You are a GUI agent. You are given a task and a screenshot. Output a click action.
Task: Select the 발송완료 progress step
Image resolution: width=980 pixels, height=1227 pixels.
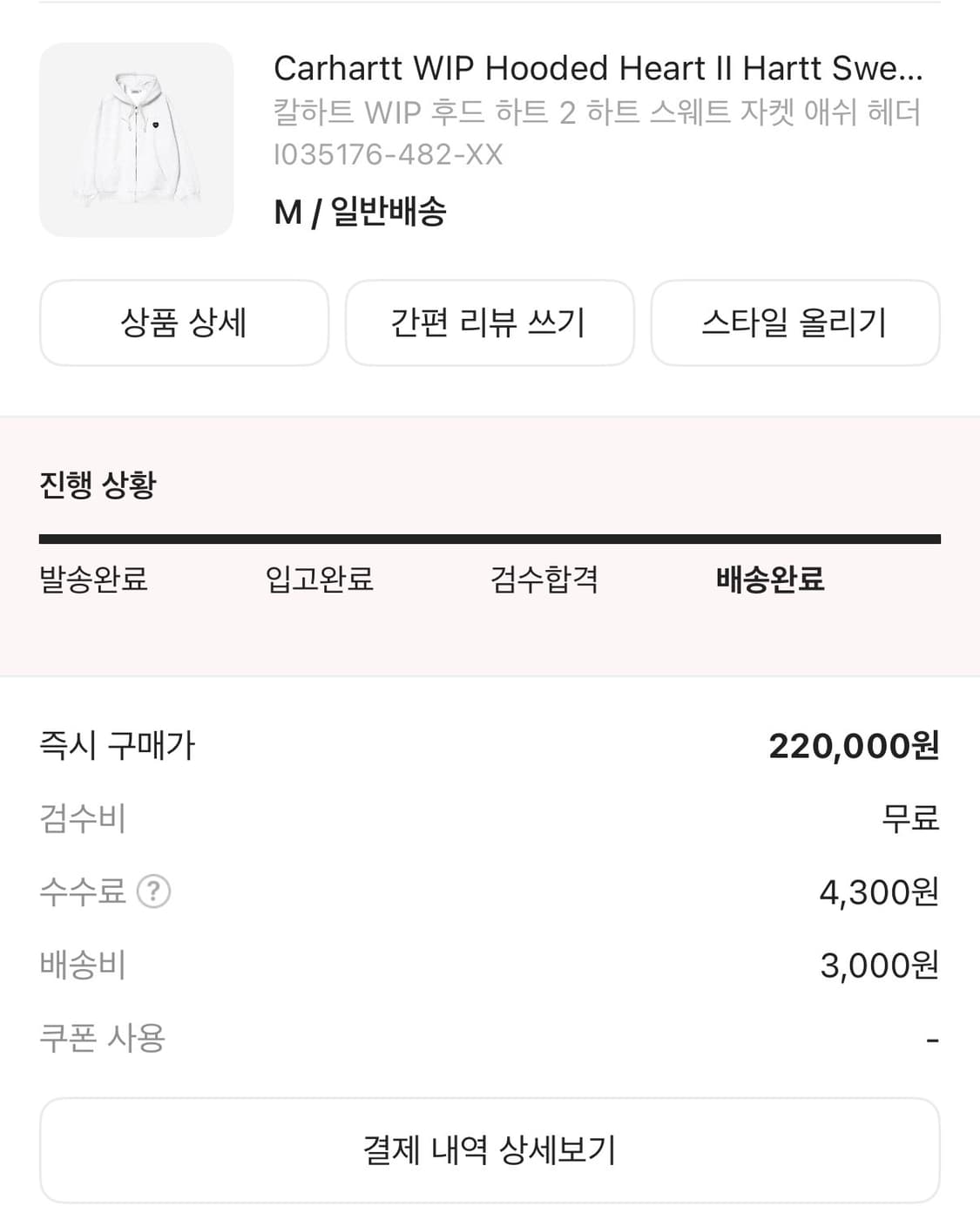(94, 579)
